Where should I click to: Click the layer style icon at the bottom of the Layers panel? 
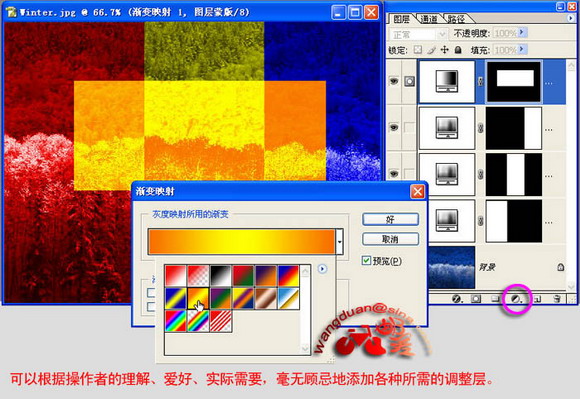point(457,298)
